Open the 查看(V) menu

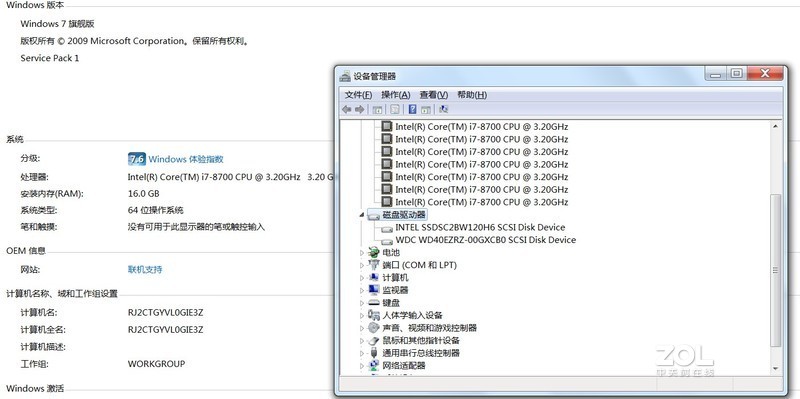pos(434,95)
